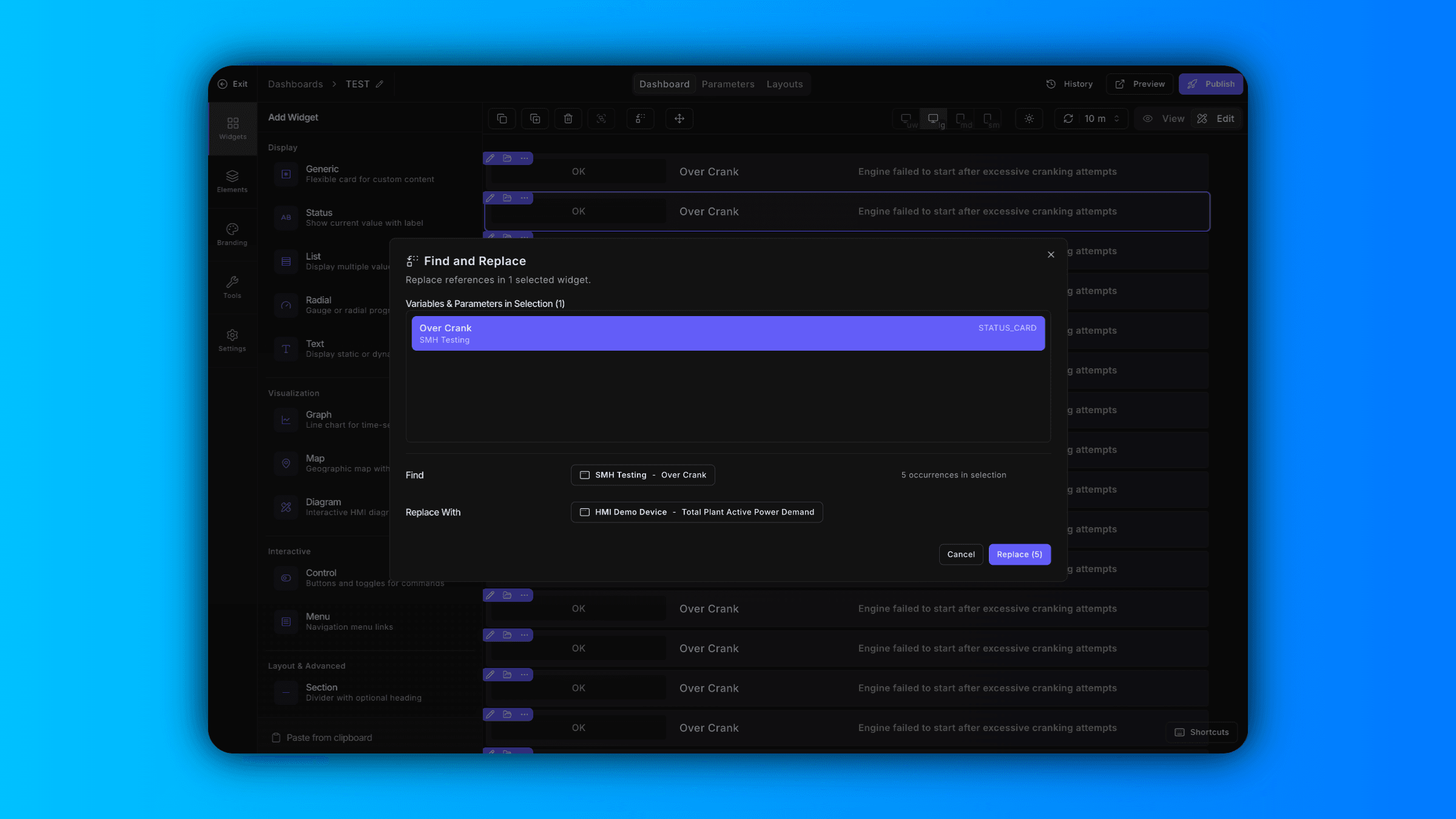Select the Over Crank variable in the selection list
The image size is (1456, 819).
pos(727,333)
